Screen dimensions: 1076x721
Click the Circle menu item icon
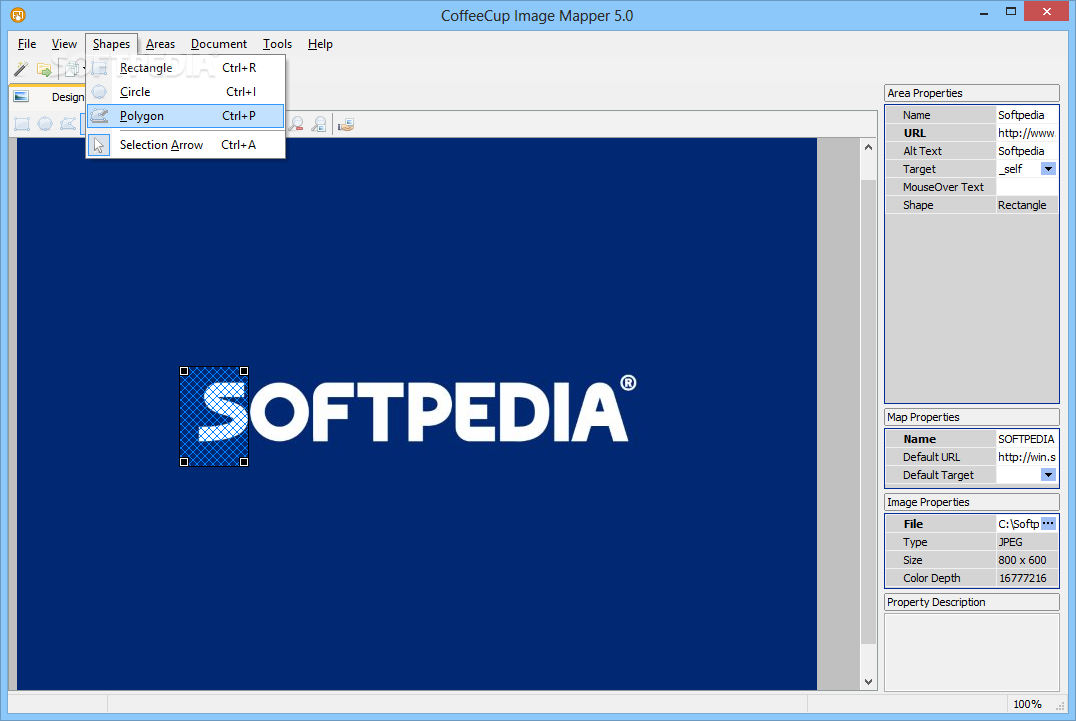coord(100,91)
